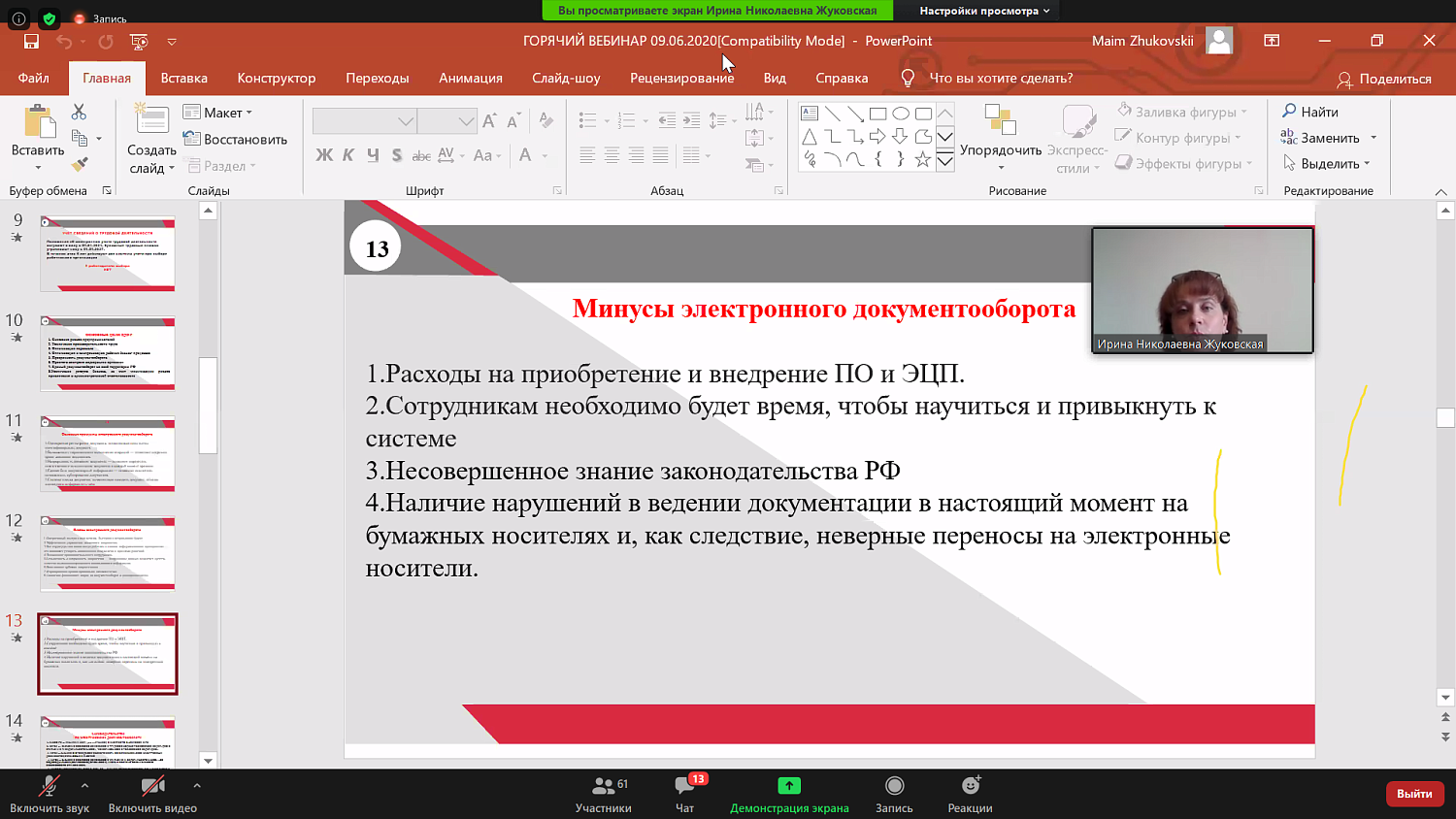
Task: Switch to the Вставка tab
Action: pos(183,78)
